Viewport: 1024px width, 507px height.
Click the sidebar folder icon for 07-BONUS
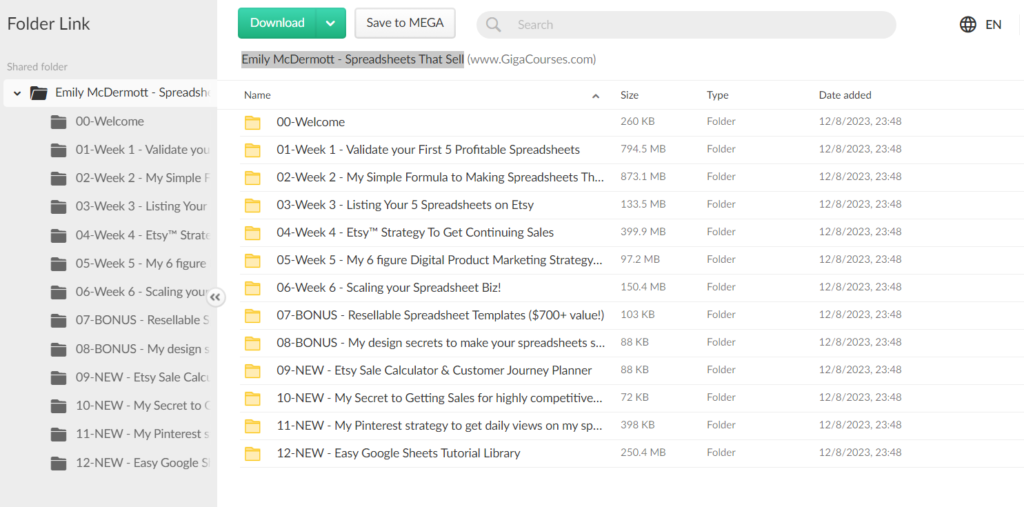(59, 321)
